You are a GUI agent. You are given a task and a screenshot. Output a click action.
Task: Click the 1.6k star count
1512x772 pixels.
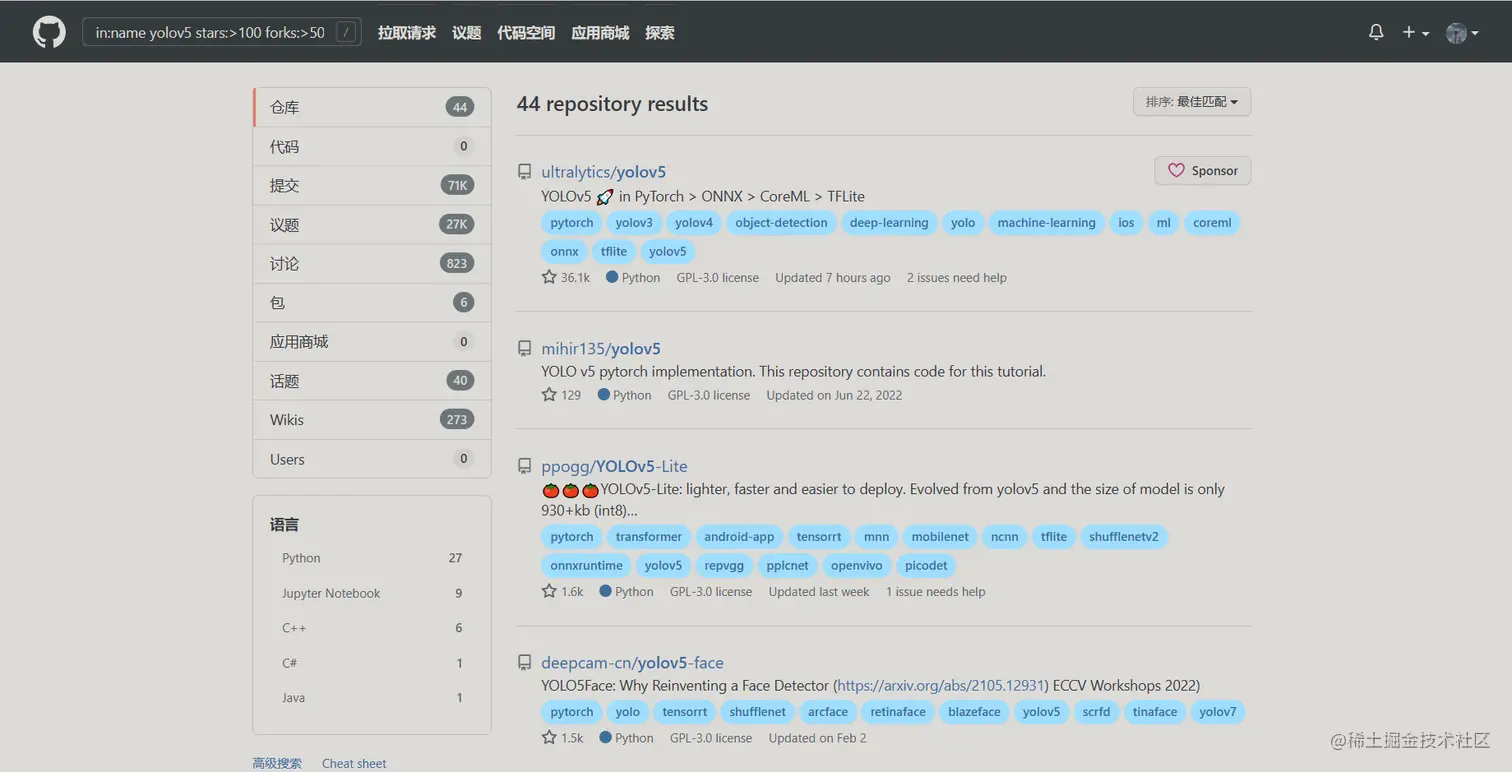click(562, 592)
